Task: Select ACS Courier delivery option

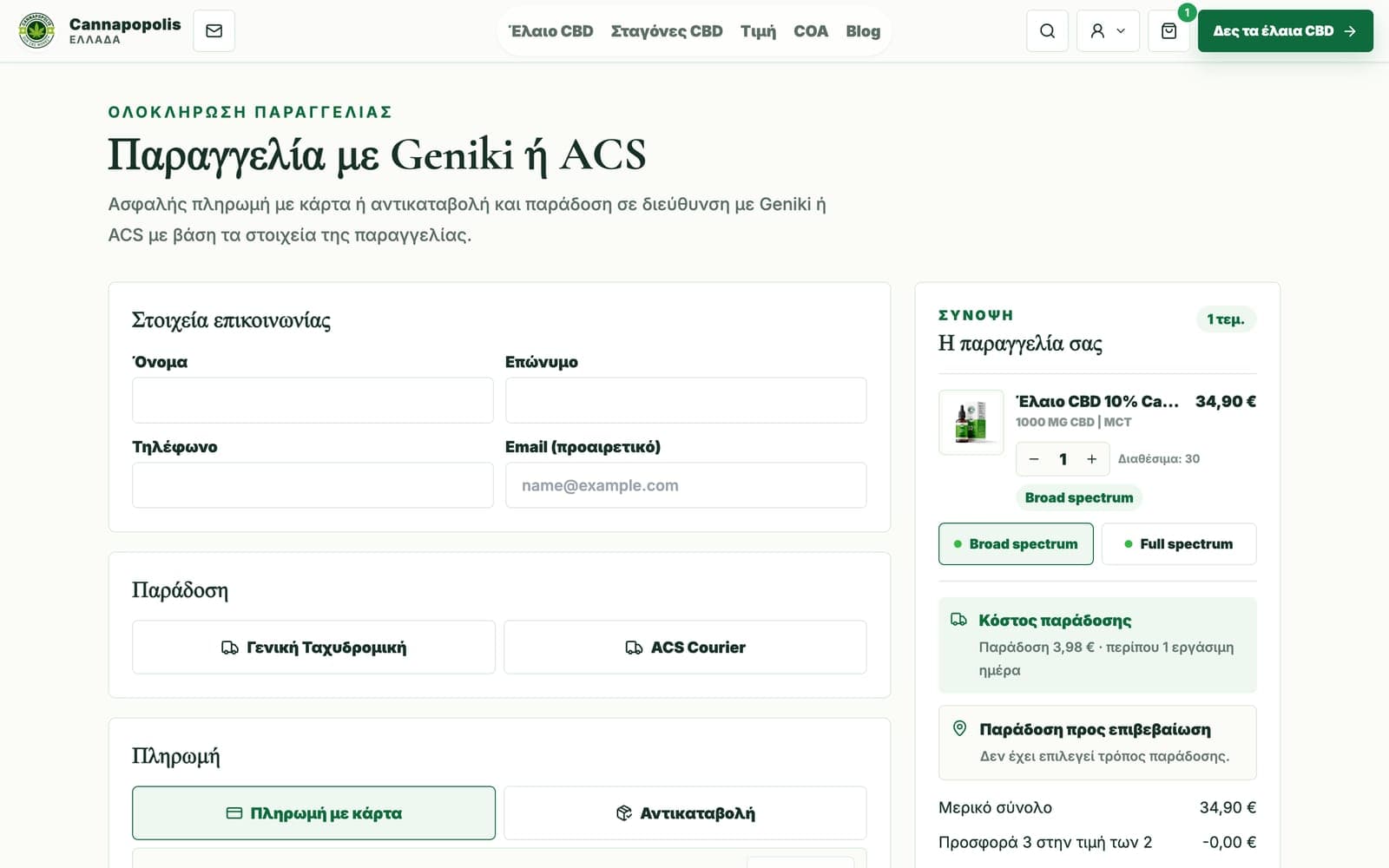Action: [x=685, y=648]
